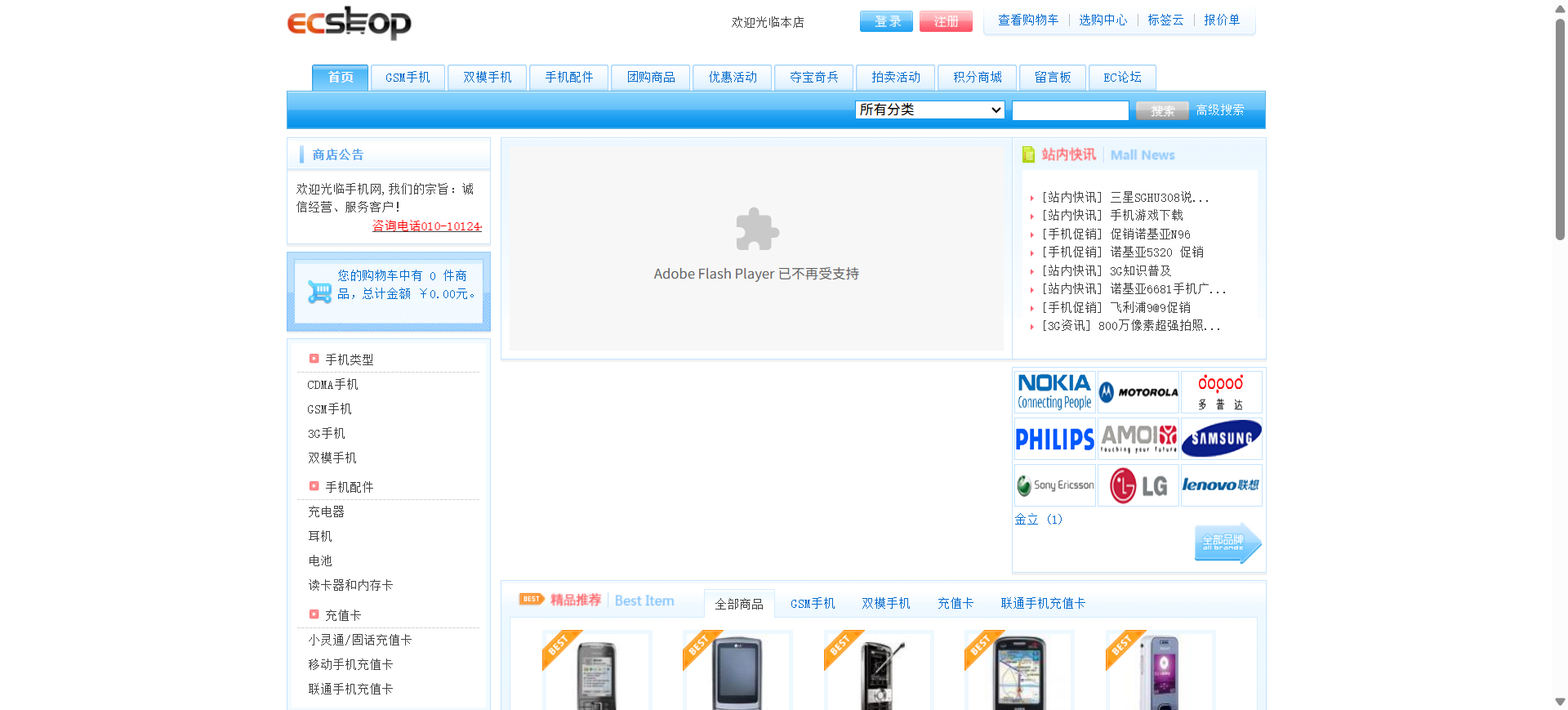Select the 充值卡 tab in Best Item
1568x710 pixels.
(x=955, y=604)
